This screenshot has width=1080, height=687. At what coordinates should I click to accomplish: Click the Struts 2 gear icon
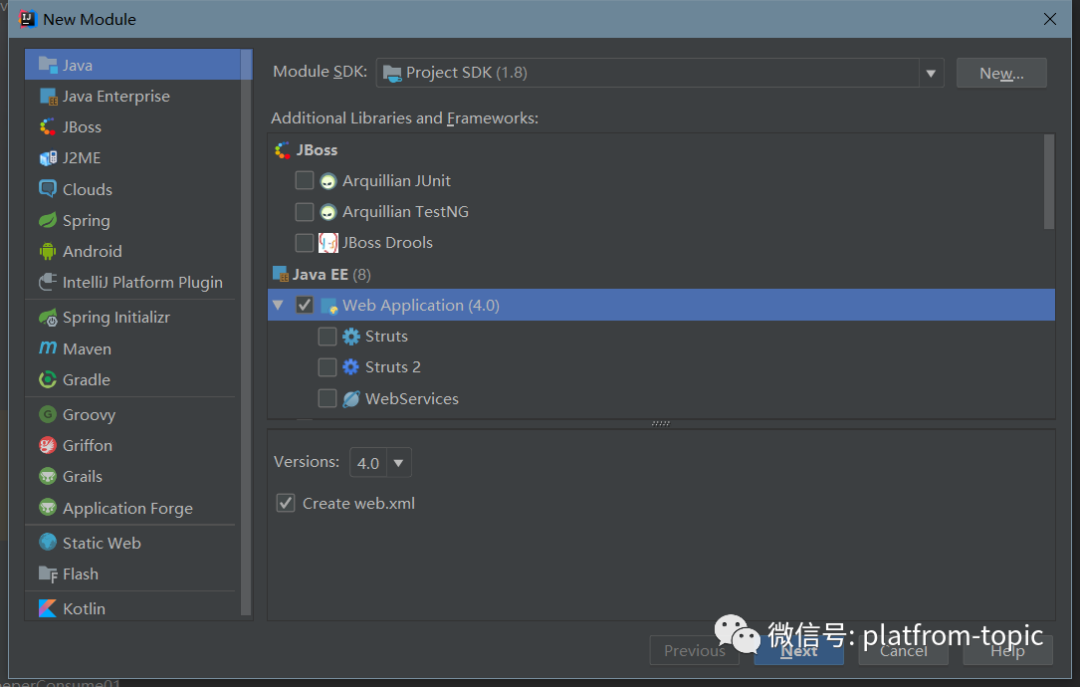tap(351, 367)
